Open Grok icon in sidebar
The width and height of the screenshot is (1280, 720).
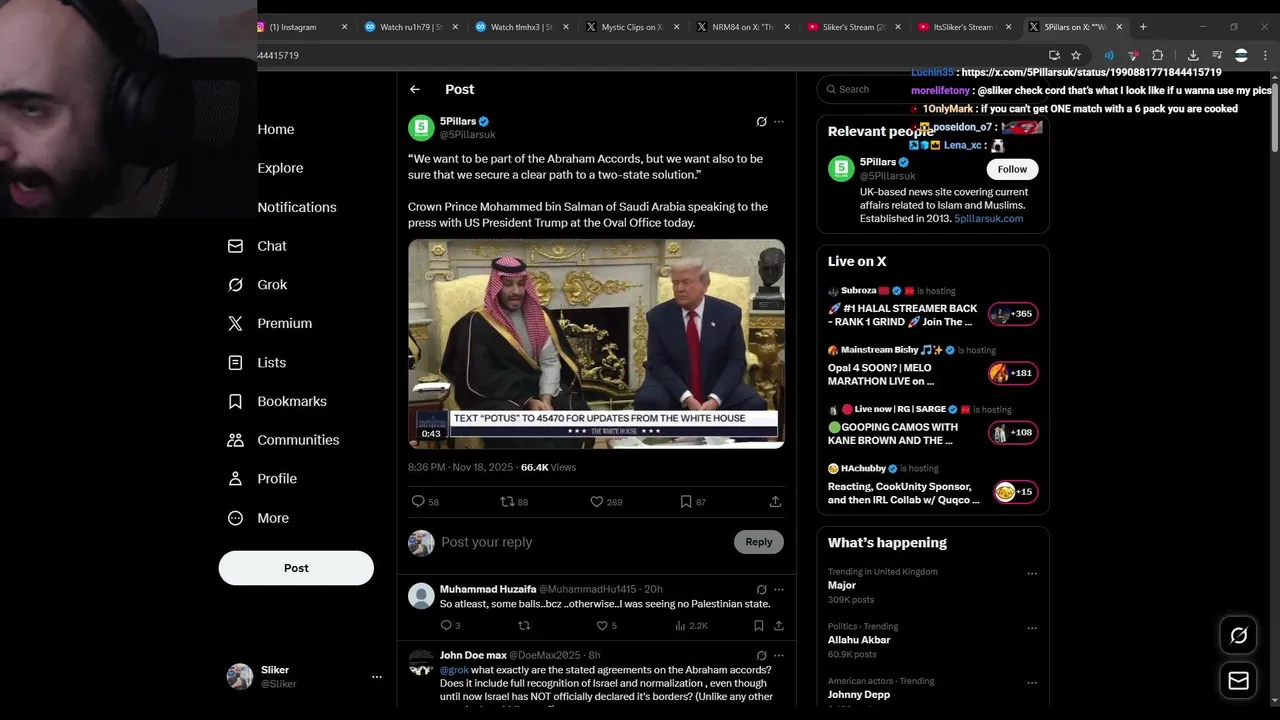click(x=235, y=285)
